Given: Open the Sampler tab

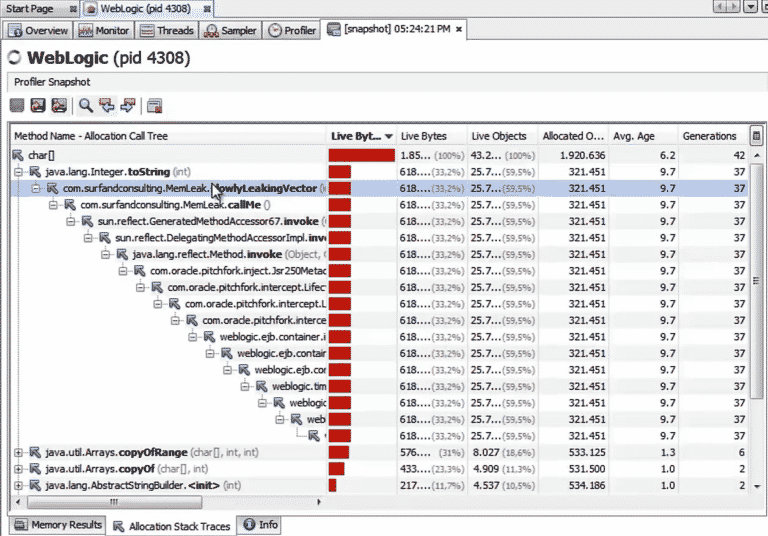Looking at the screenshot, I should point(231,30).
